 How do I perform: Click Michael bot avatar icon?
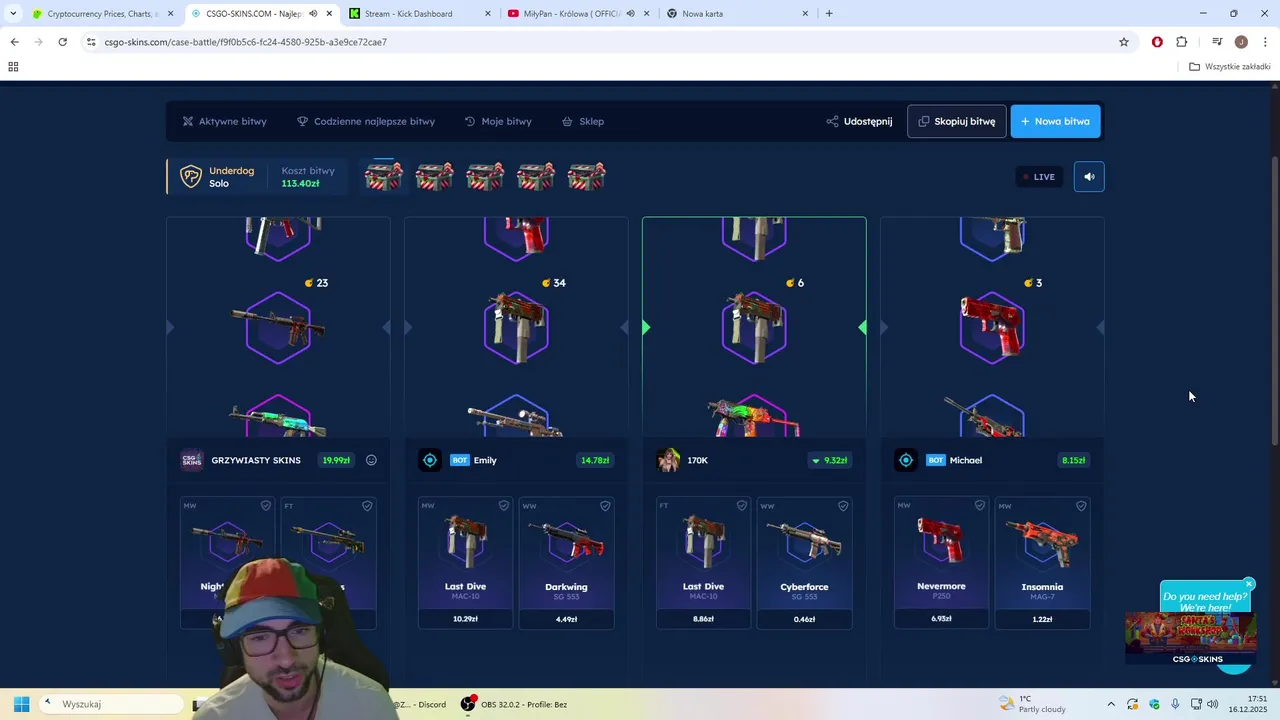click(x=906, y=460)
